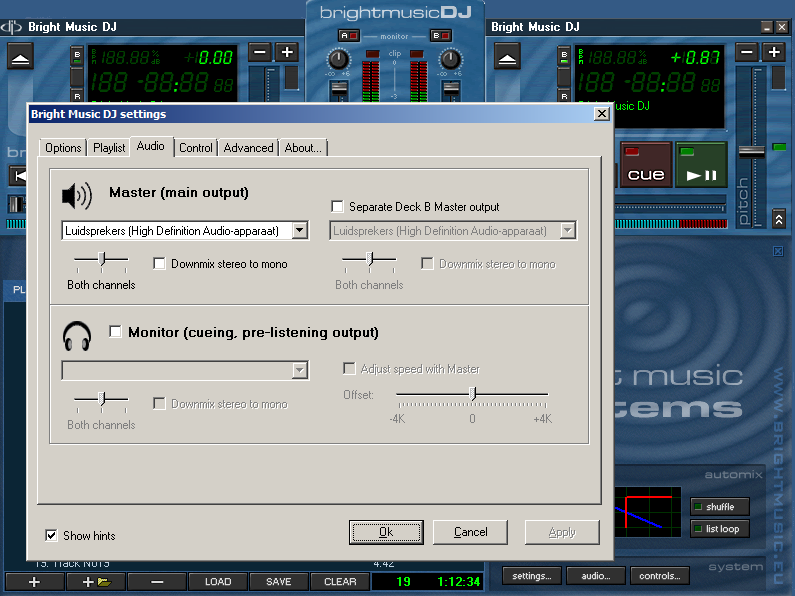Switch to the Control tab
Image resolution: width=795 pixels, height=596 pixels.
tap(196, 148)
